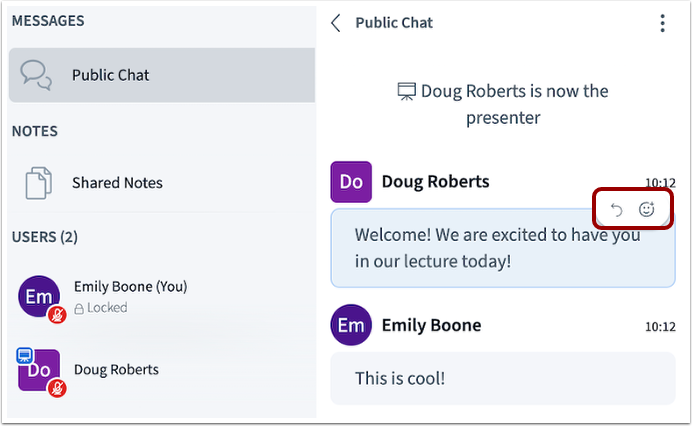692x426 pixels.
Task: Select Public Chat in the Messages list
Action: click(x=162, y=75)
